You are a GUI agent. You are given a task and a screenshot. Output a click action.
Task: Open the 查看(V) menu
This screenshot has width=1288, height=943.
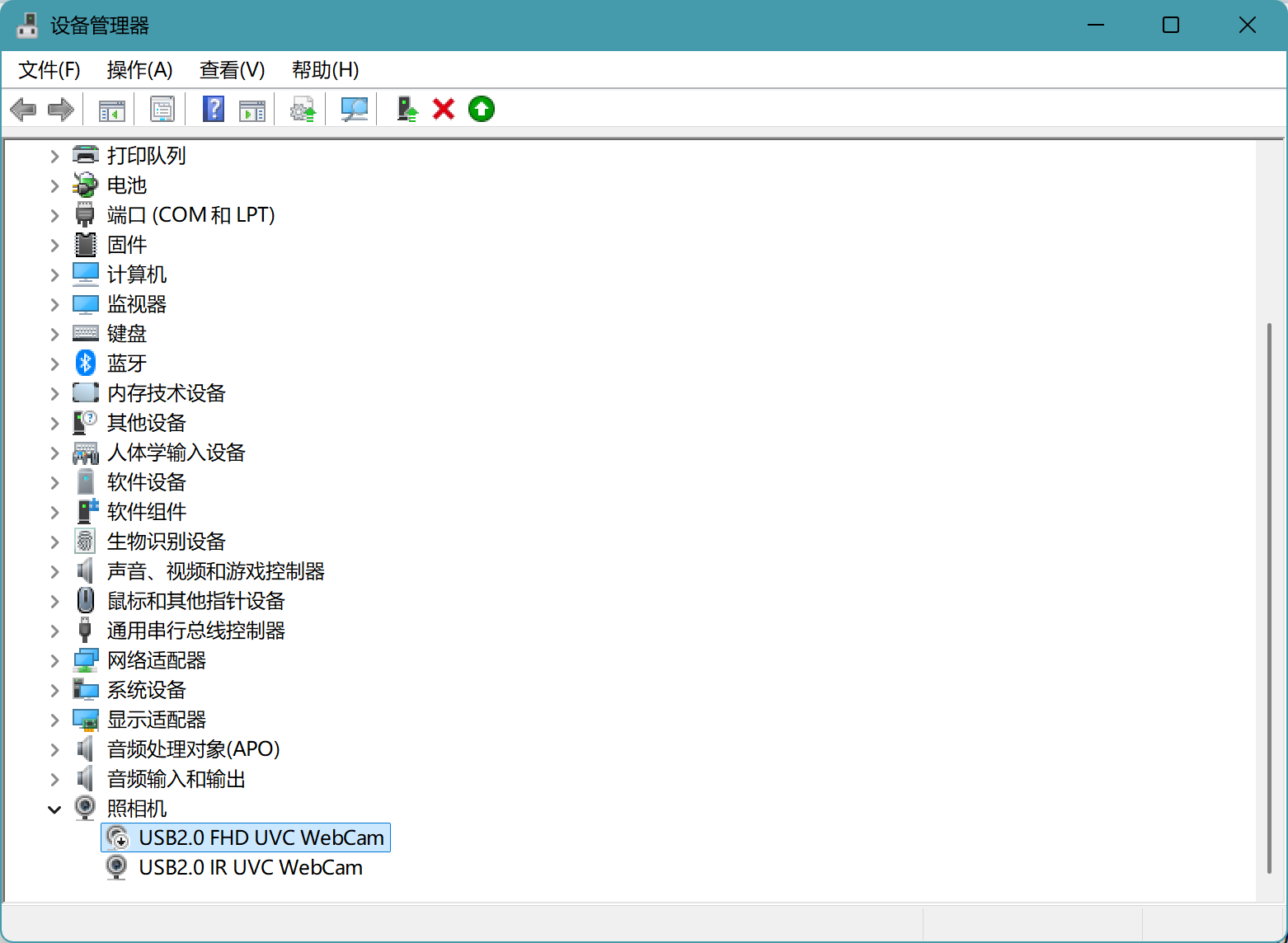coord(232,70)
